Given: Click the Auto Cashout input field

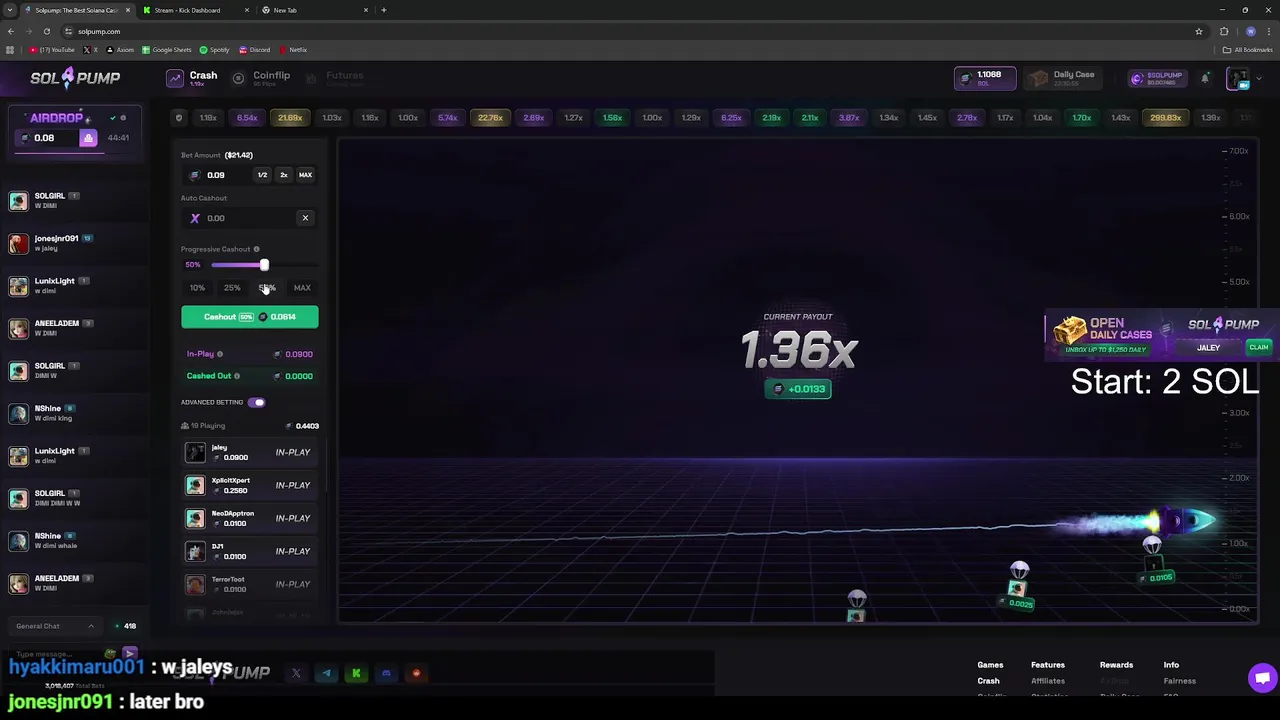Looking at the screenshot, I should tap(240, 218).
